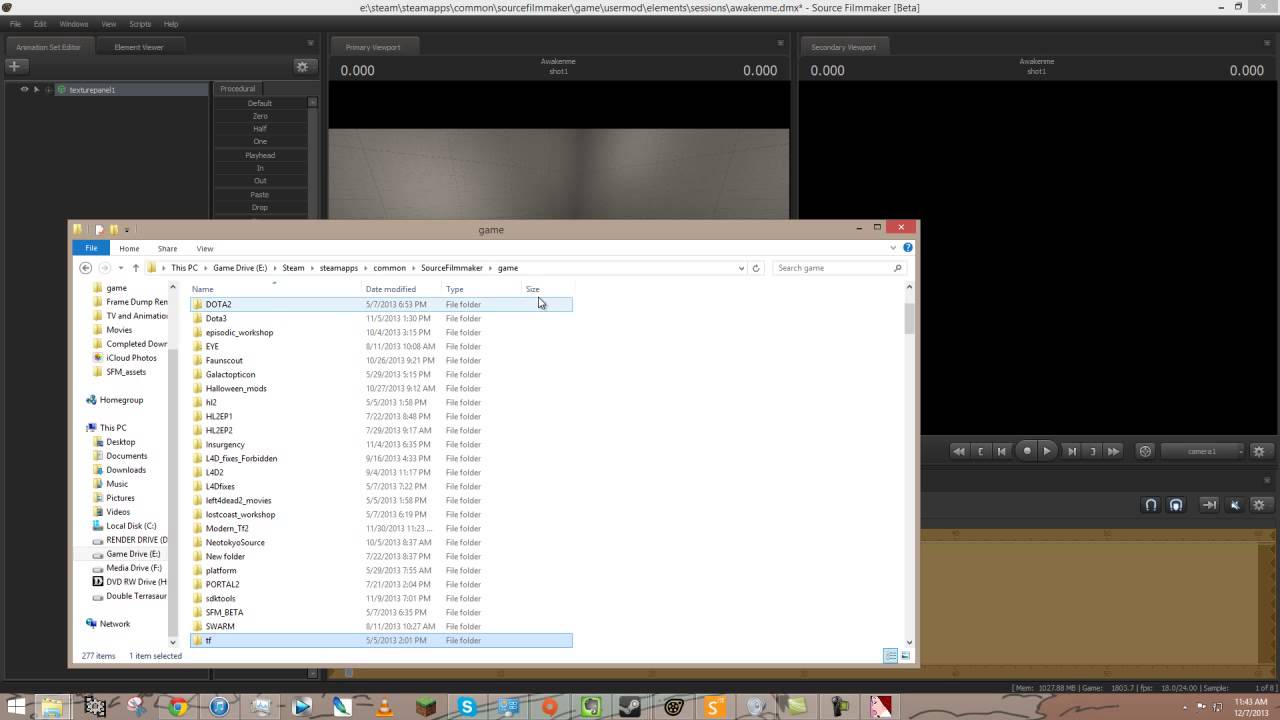This screenshot has width=1280, height=720.
Task: Click fast forward in secondary viewport controls
Action: 1113,451
